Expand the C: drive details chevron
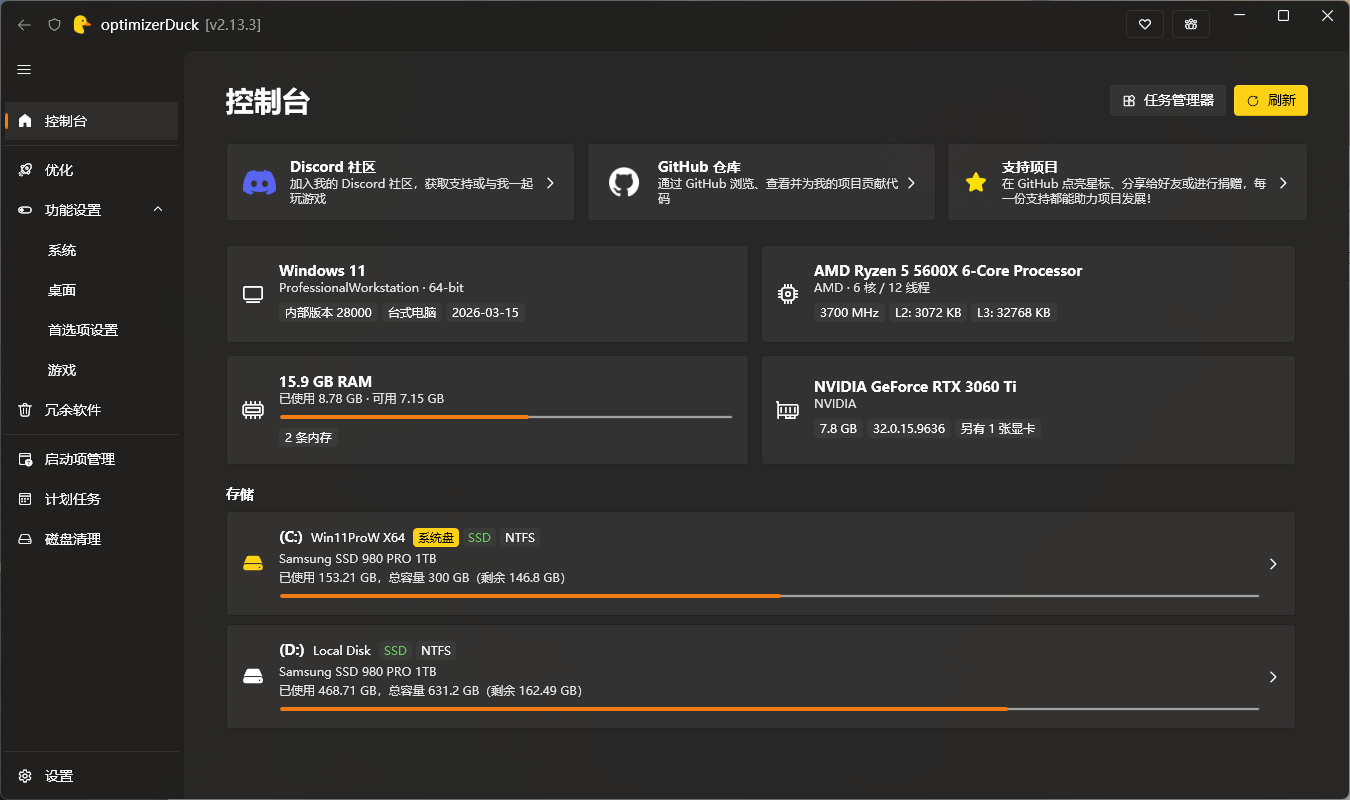The width and height of the screenshot is (1350, 800). [x=1273, y=564]
